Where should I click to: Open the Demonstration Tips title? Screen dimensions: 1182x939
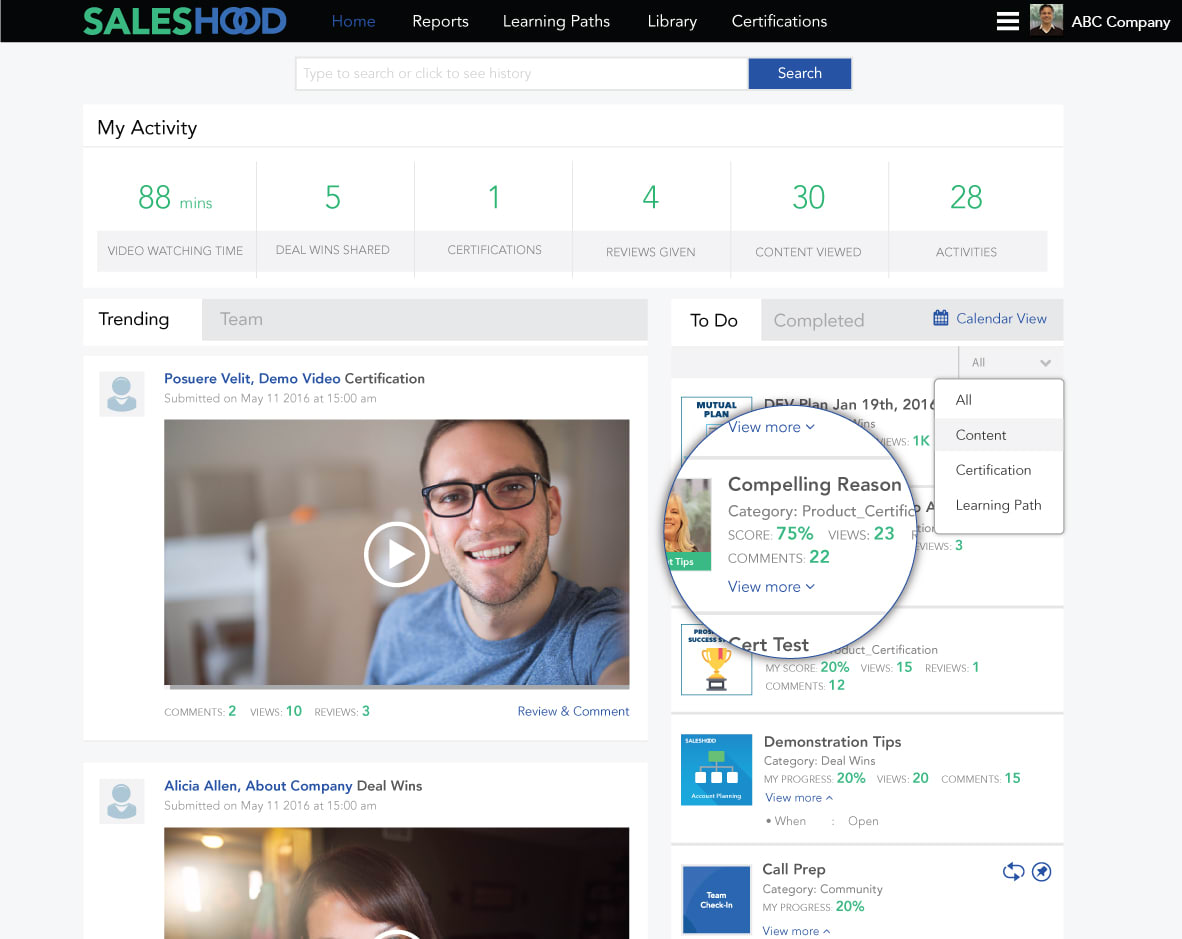click(x=832, y=742)
